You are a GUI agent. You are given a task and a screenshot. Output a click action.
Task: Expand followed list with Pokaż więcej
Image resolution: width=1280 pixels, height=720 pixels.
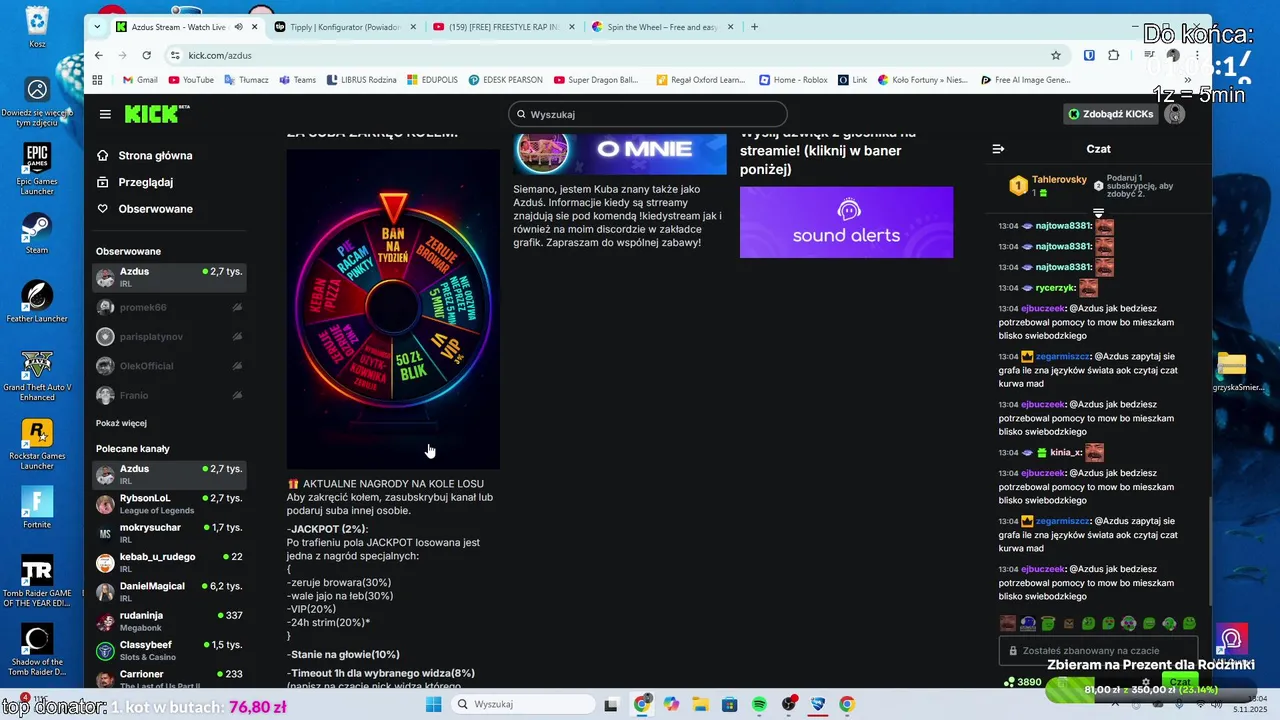pyautogui.click(x=121, y=423)
